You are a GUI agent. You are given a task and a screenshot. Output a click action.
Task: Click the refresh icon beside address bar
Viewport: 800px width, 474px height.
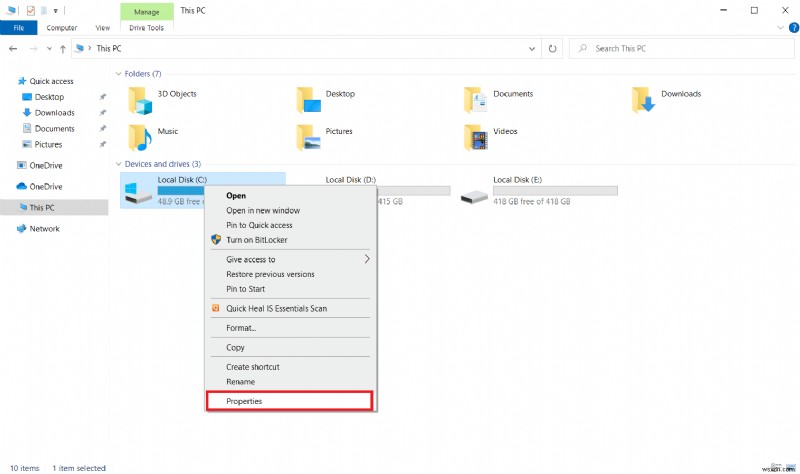552,49
